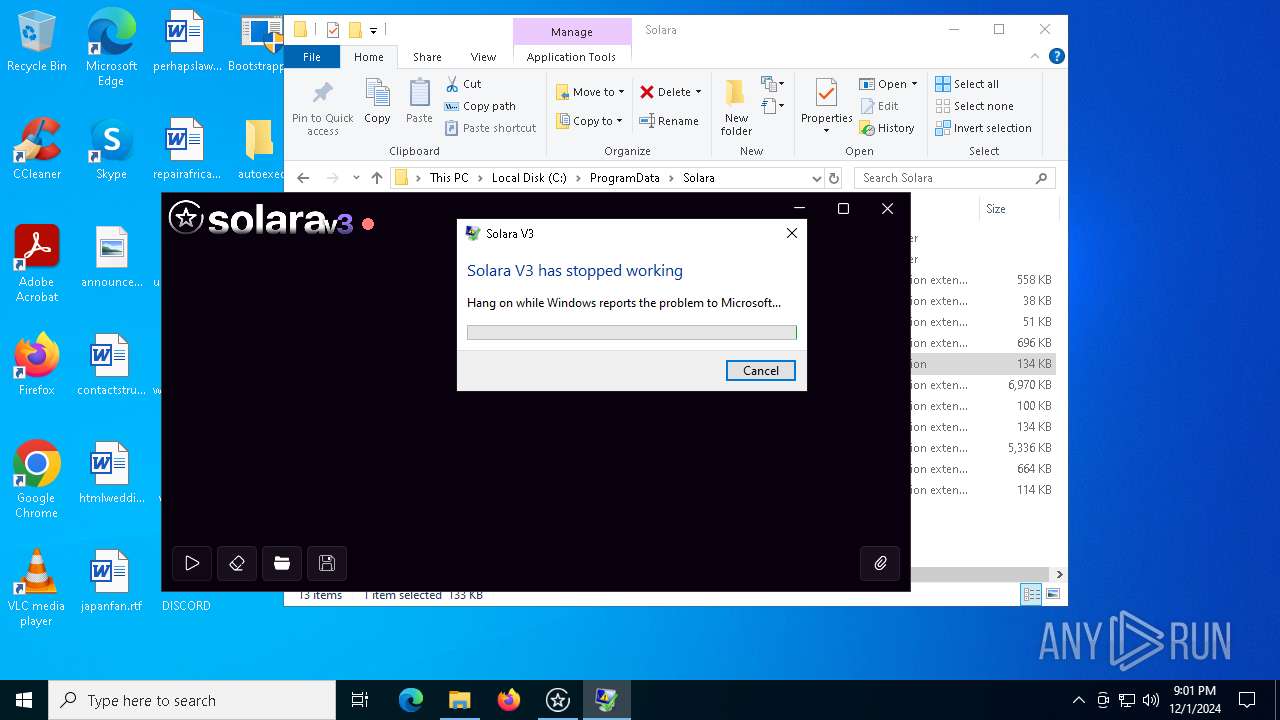Cancel the Windows error report
The image size is (1280, 720).
760,370
